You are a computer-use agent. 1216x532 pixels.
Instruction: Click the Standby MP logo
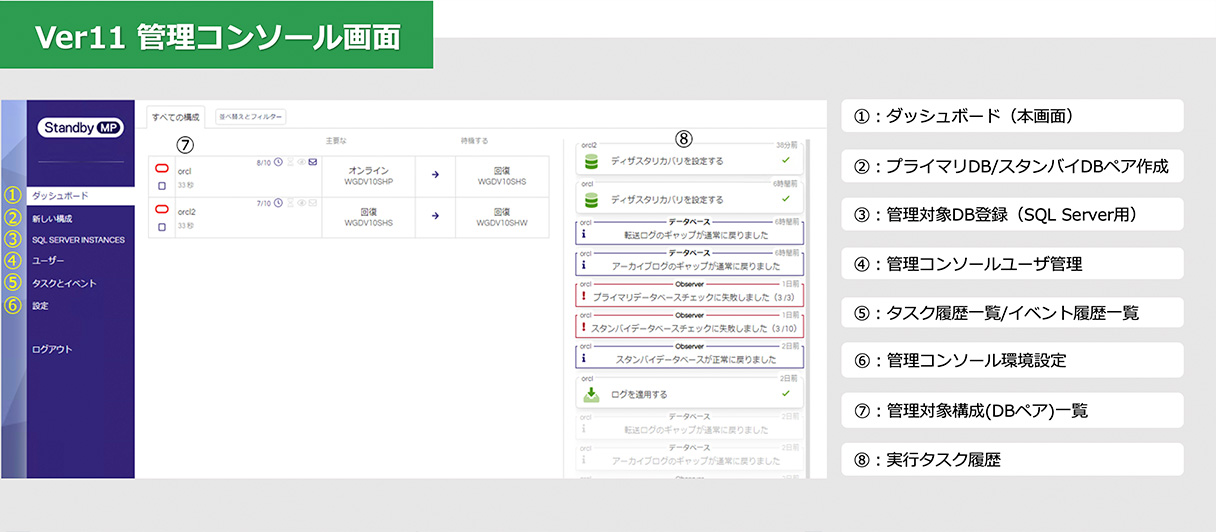pyautogui.click(x=80, y=128)
